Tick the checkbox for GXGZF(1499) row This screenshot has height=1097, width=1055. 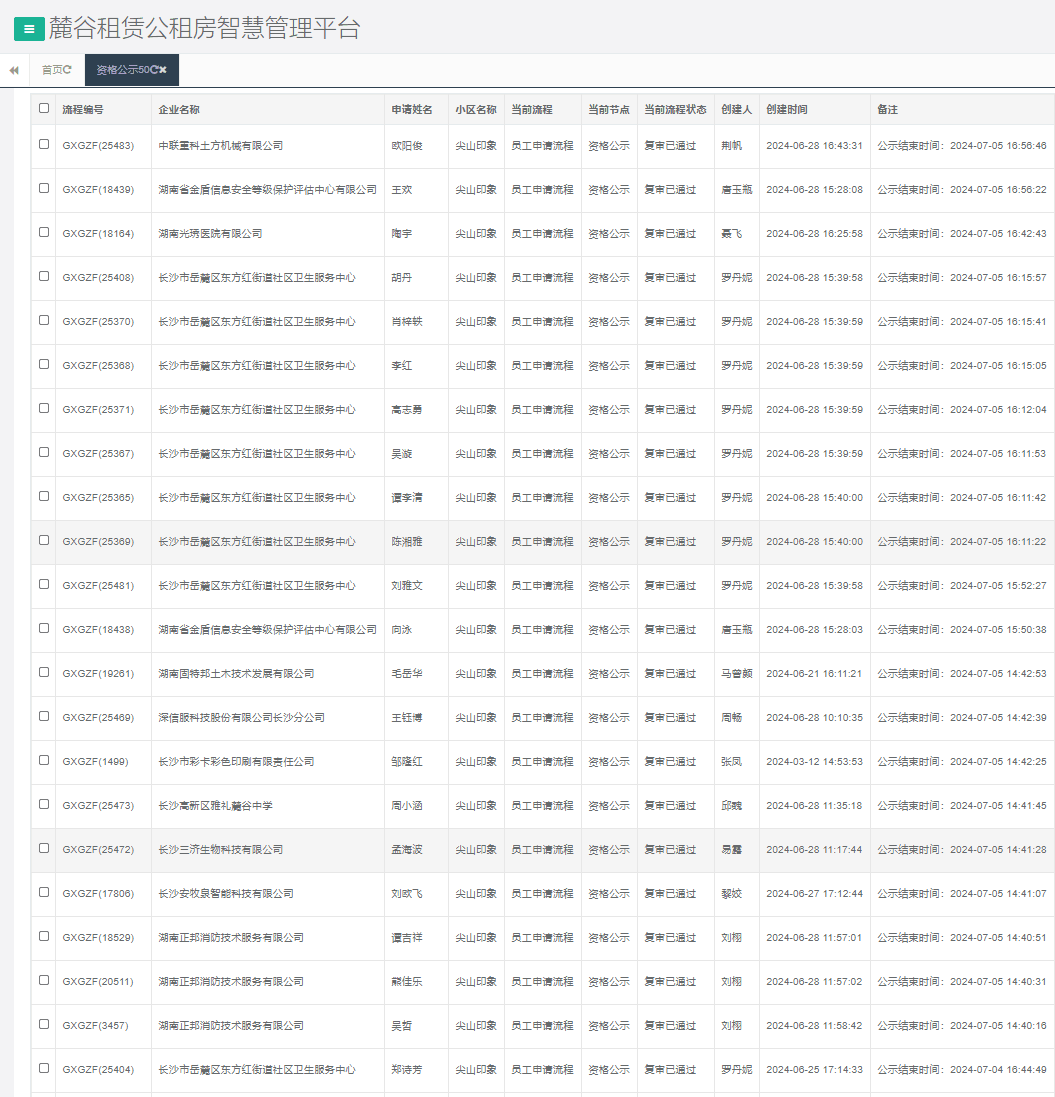coord(44,760)
